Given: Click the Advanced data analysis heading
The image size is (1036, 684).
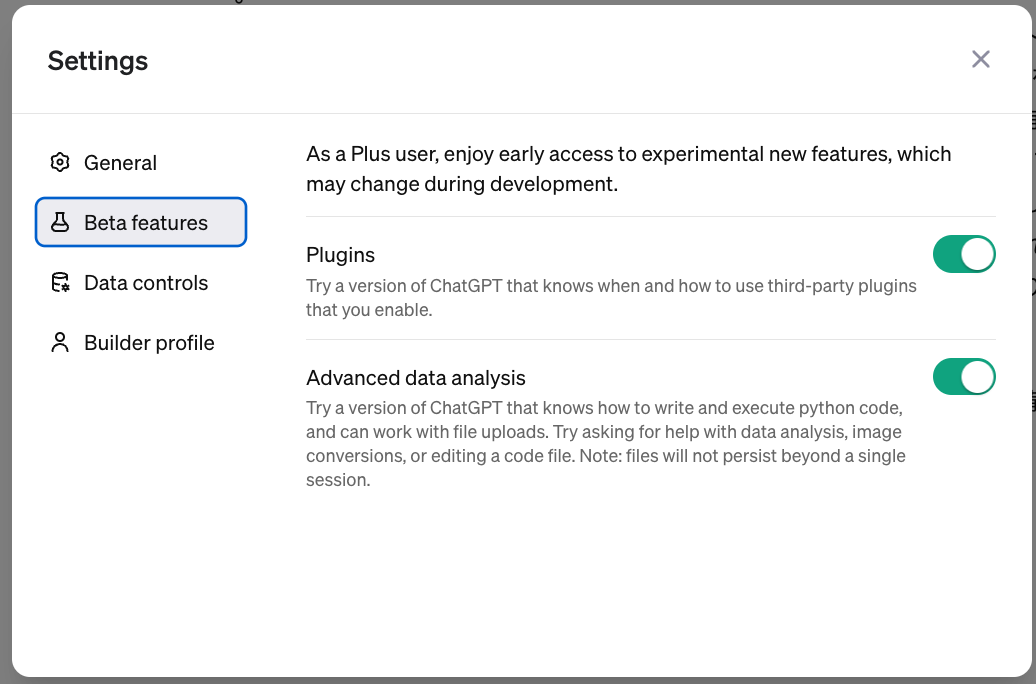Looking at the screenshot, I should tap(416, 378).
